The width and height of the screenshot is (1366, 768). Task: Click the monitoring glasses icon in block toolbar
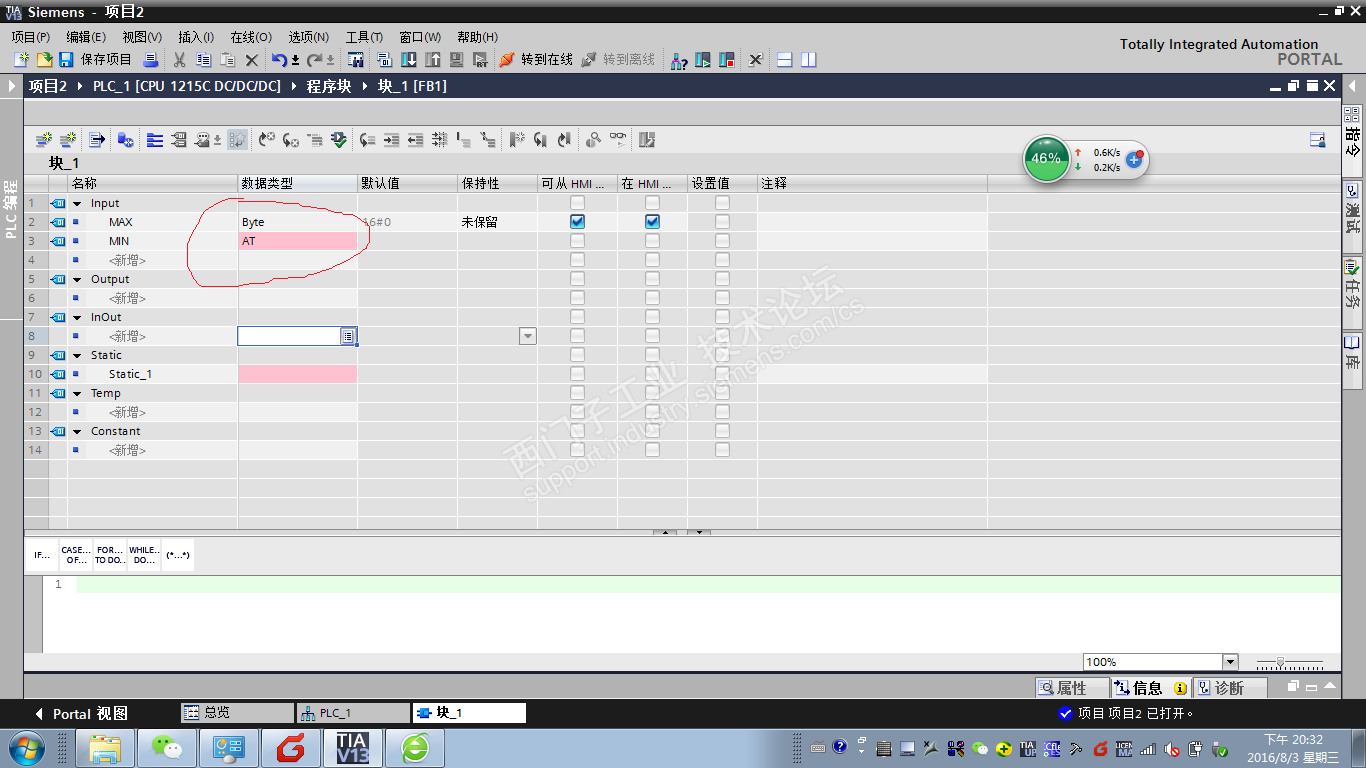[x=619, y=140]
